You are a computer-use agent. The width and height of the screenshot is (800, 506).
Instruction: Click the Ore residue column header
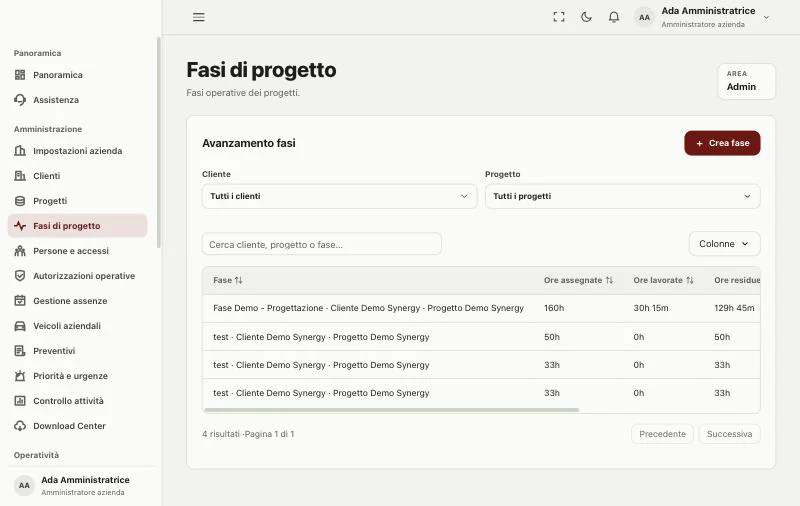coord(737,280)
